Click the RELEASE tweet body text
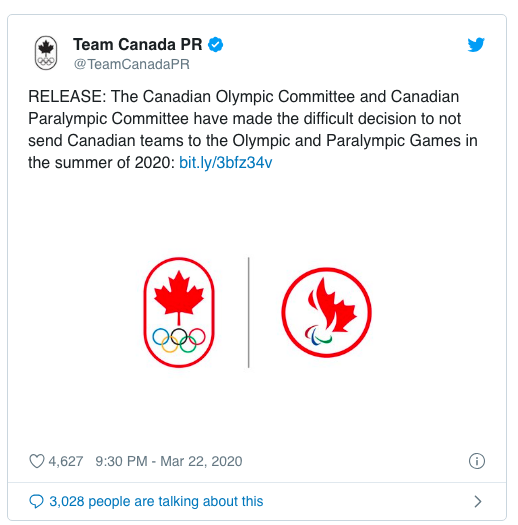 click(253, 129)
